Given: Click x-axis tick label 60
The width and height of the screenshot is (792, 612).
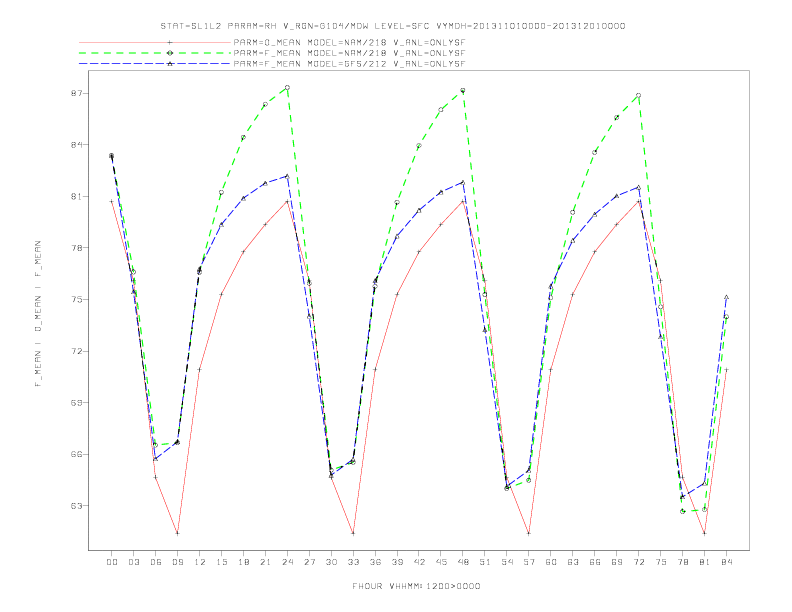Looking at the screenshot, I should (x=551, y=562).
